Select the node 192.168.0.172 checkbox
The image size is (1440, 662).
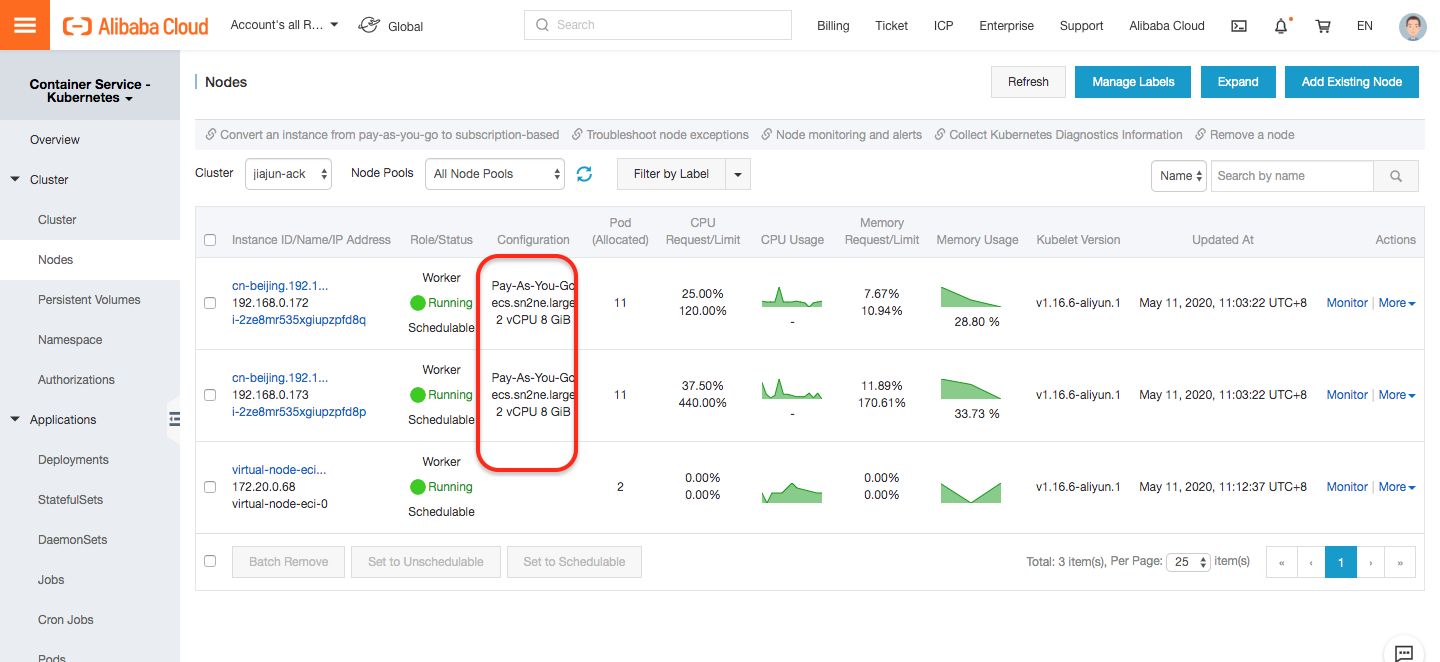pos(210,303)
